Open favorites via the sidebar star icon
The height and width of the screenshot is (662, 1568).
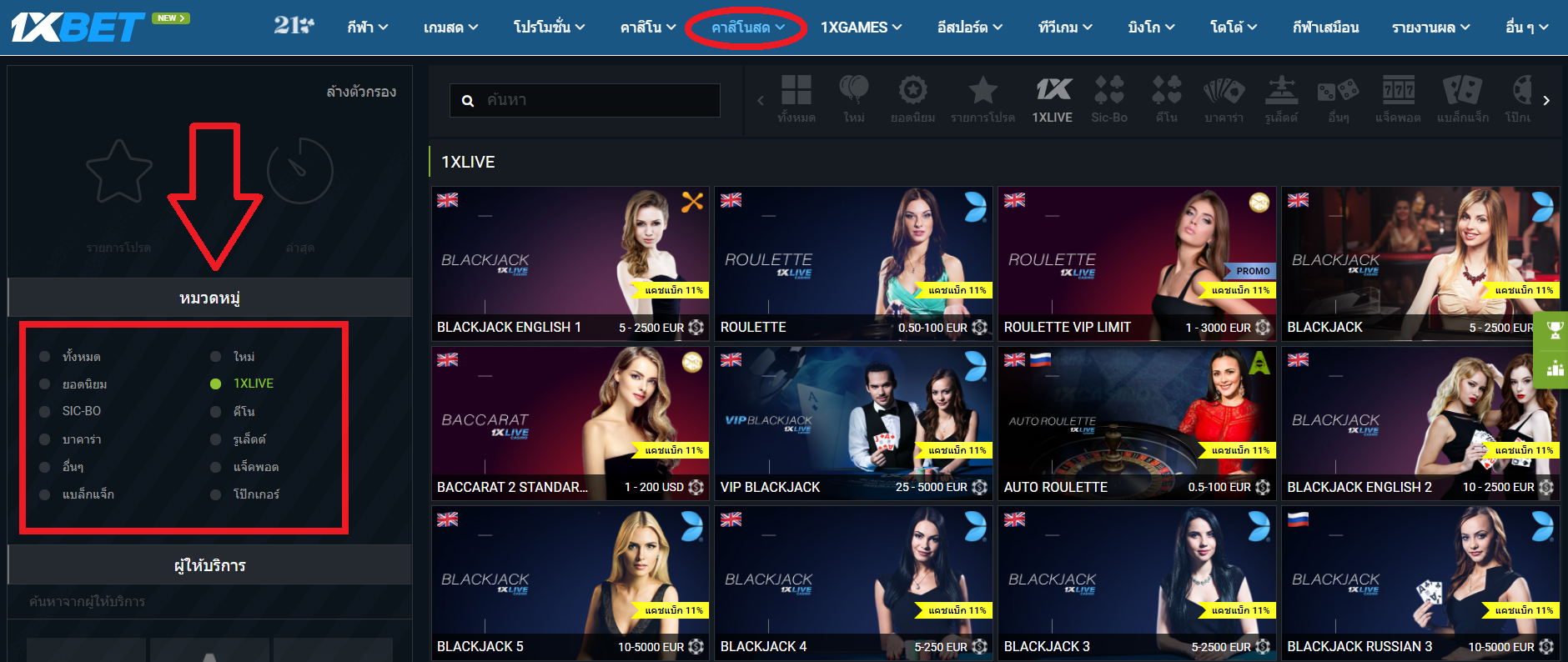pos(119,172)
